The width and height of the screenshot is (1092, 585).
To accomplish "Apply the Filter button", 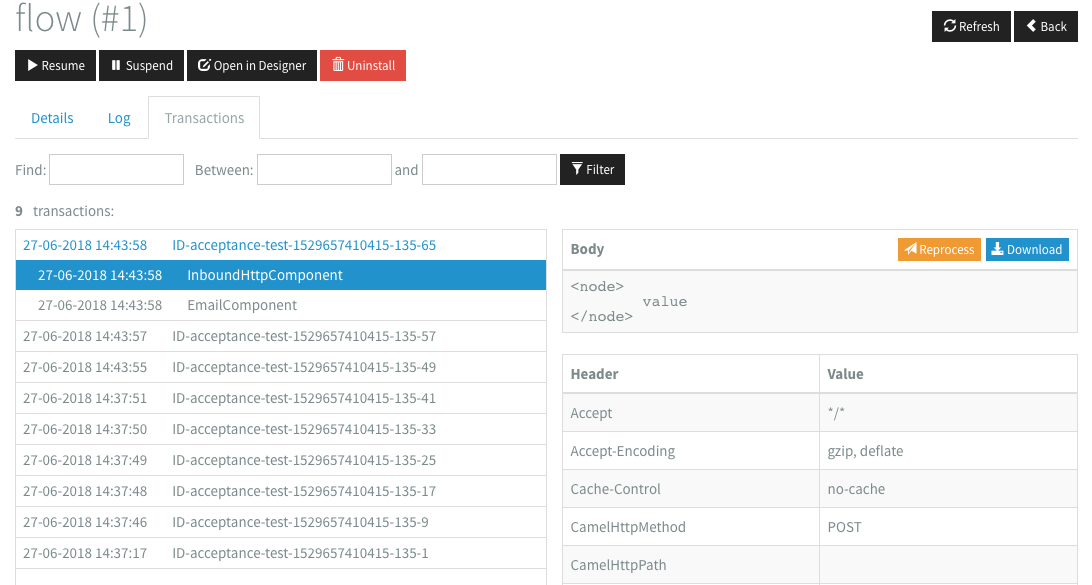I will 592,169.
